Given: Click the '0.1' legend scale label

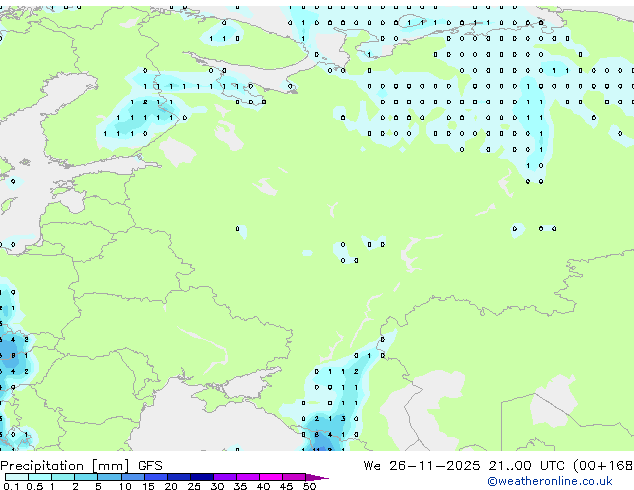Looking at the screenshot, I should 10,486.
